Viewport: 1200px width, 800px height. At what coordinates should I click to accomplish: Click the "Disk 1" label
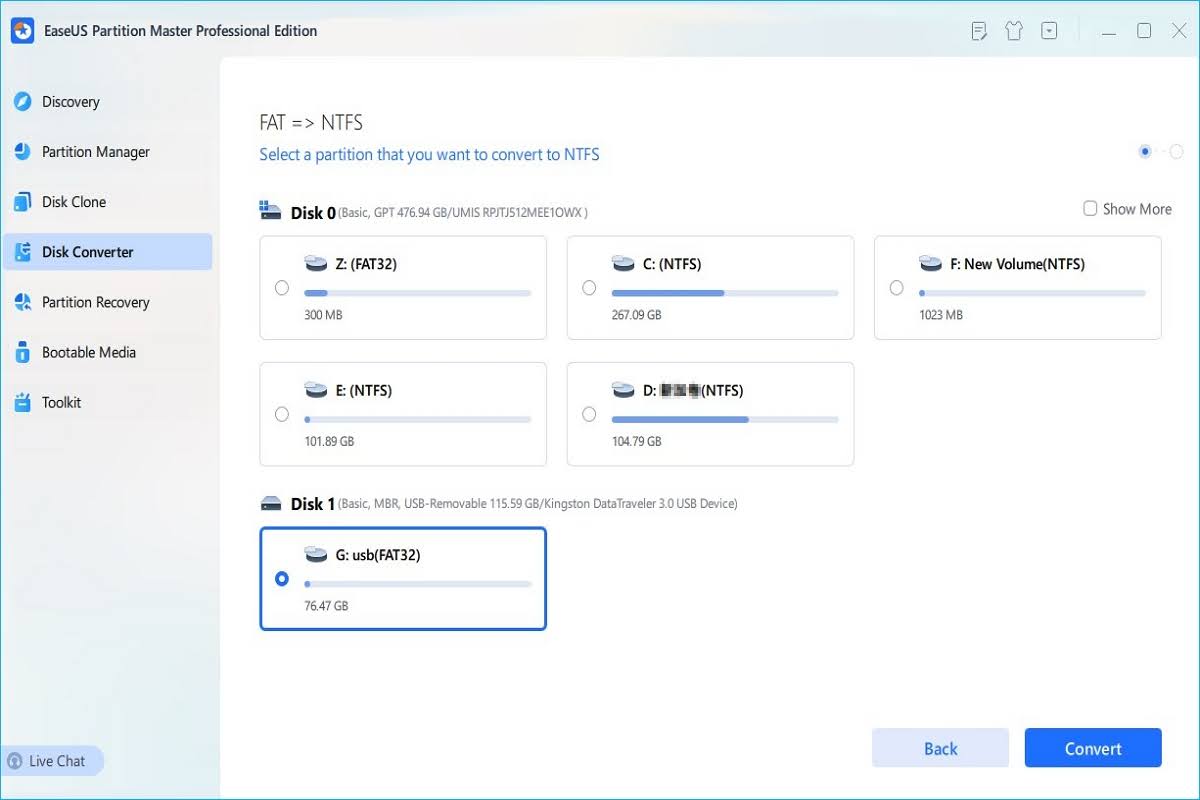pyautogui.click(x=313, y=504)
